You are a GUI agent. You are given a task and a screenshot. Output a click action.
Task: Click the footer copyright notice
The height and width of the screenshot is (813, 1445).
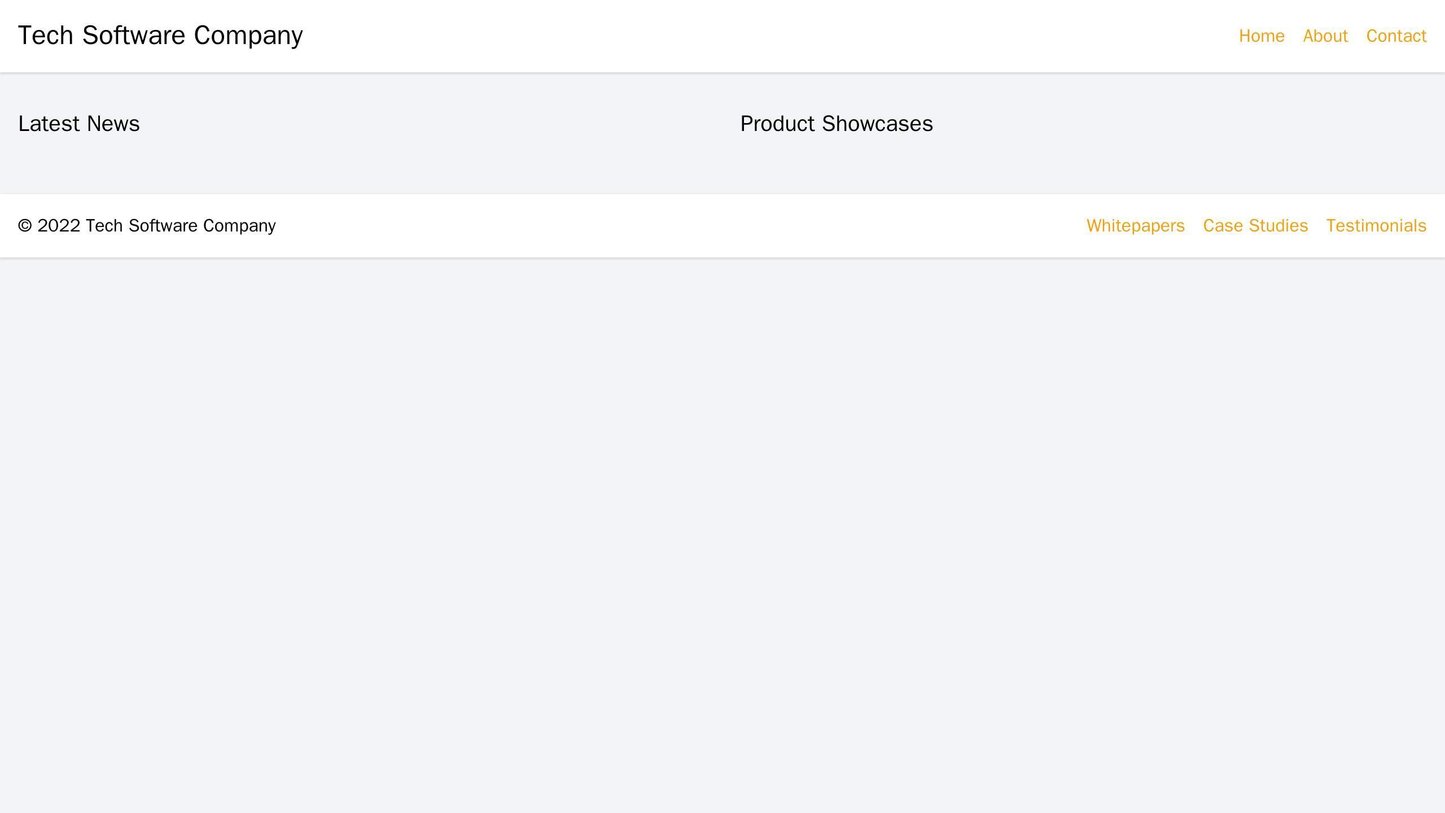pyautogui.click(x=147, y=226)
